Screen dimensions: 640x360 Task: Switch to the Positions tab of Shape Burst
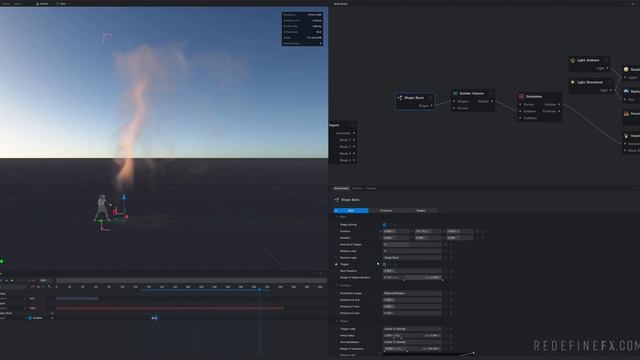[386, 211]
